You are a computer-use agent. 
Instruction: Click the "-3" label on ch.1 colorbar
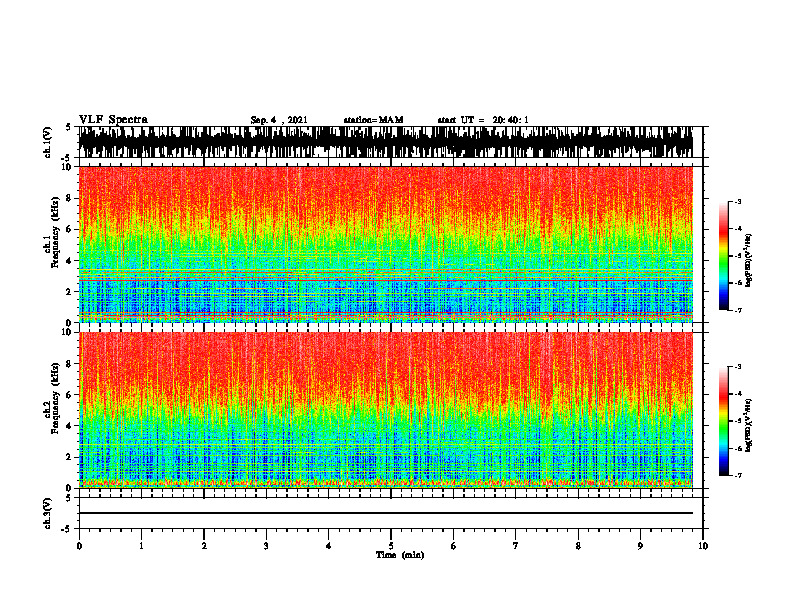coord(738,201)
